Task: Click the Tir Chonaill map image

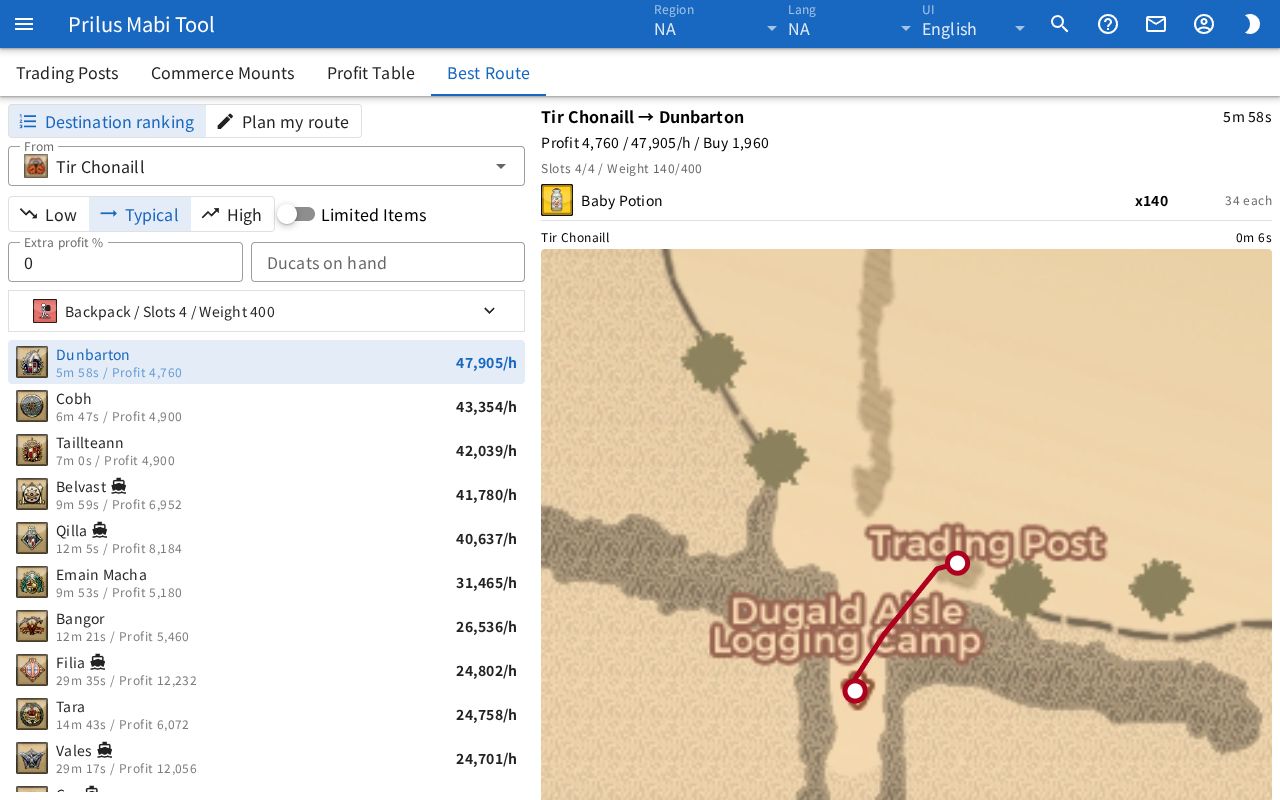Action: coord(906,524)
